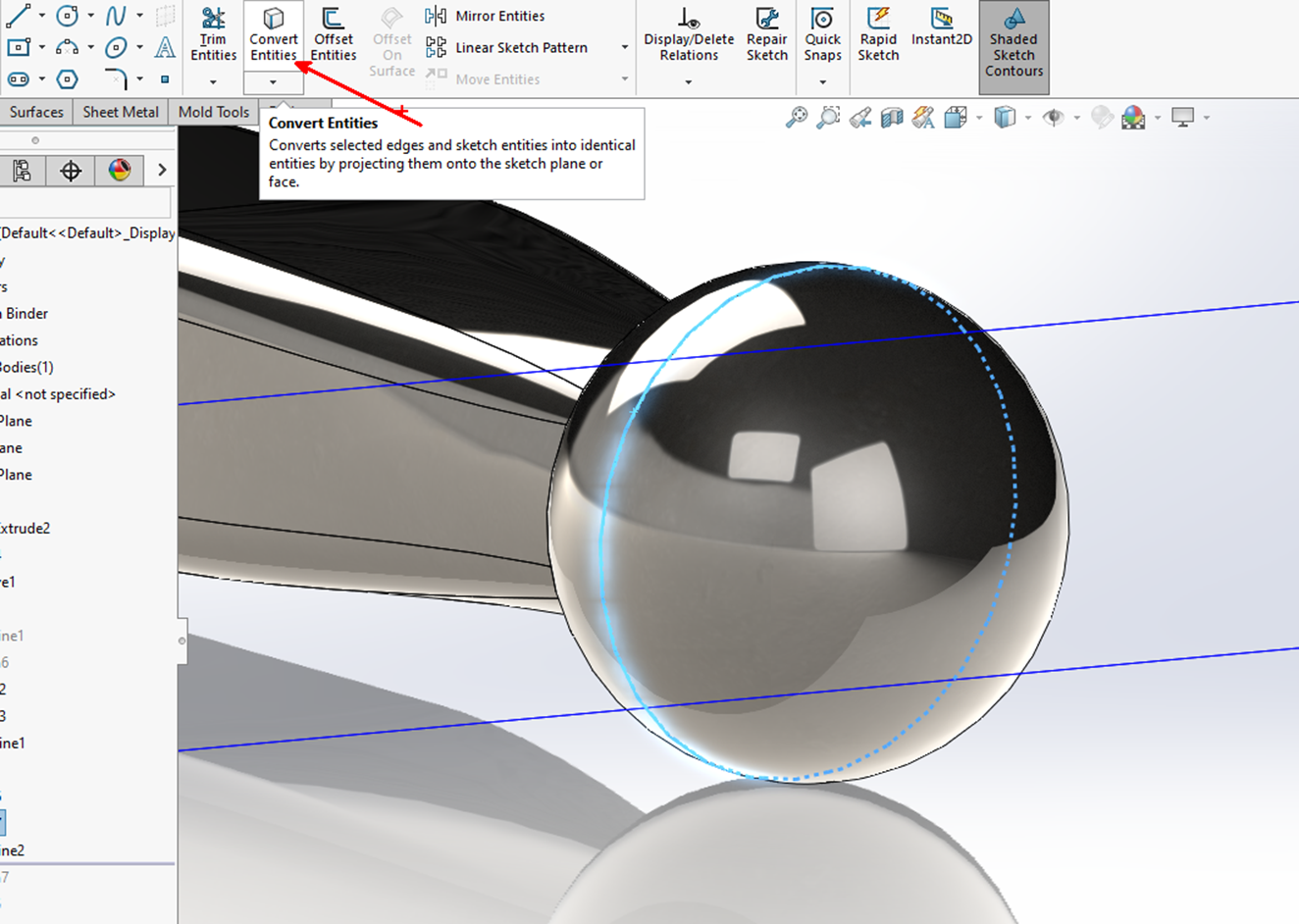This screenshot has width=1299, height=924.
Task: Click the Section View icon
Action: [x=892, y=118]
